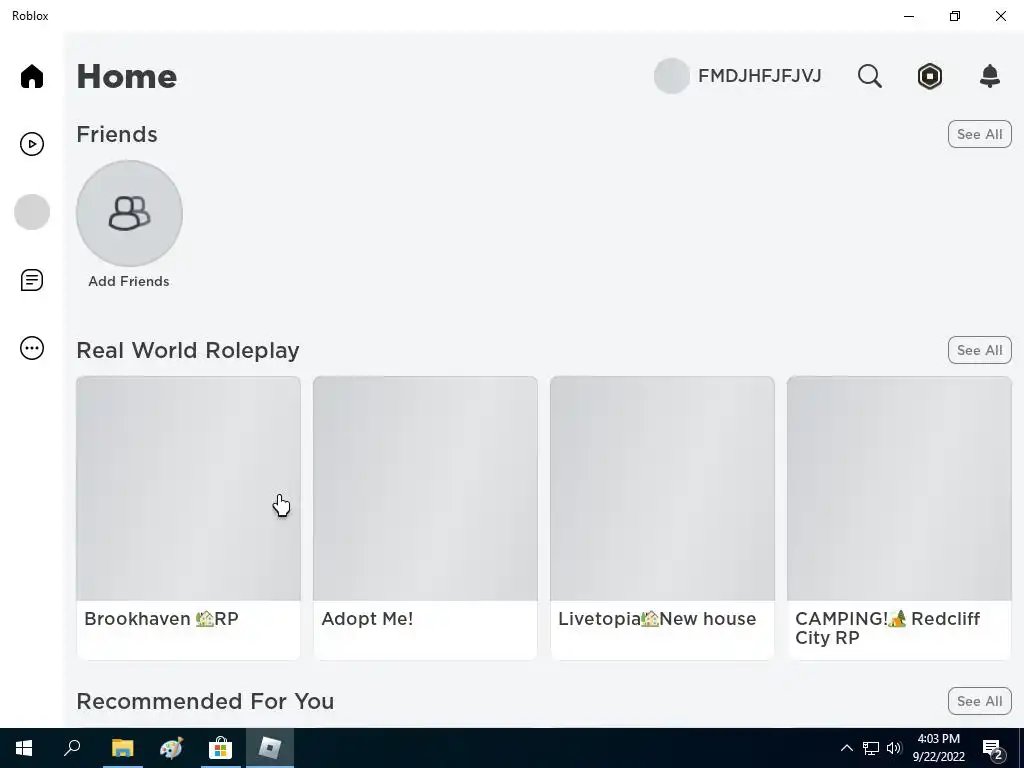Open the Discover play icon in sidebar

coord(31,144)
